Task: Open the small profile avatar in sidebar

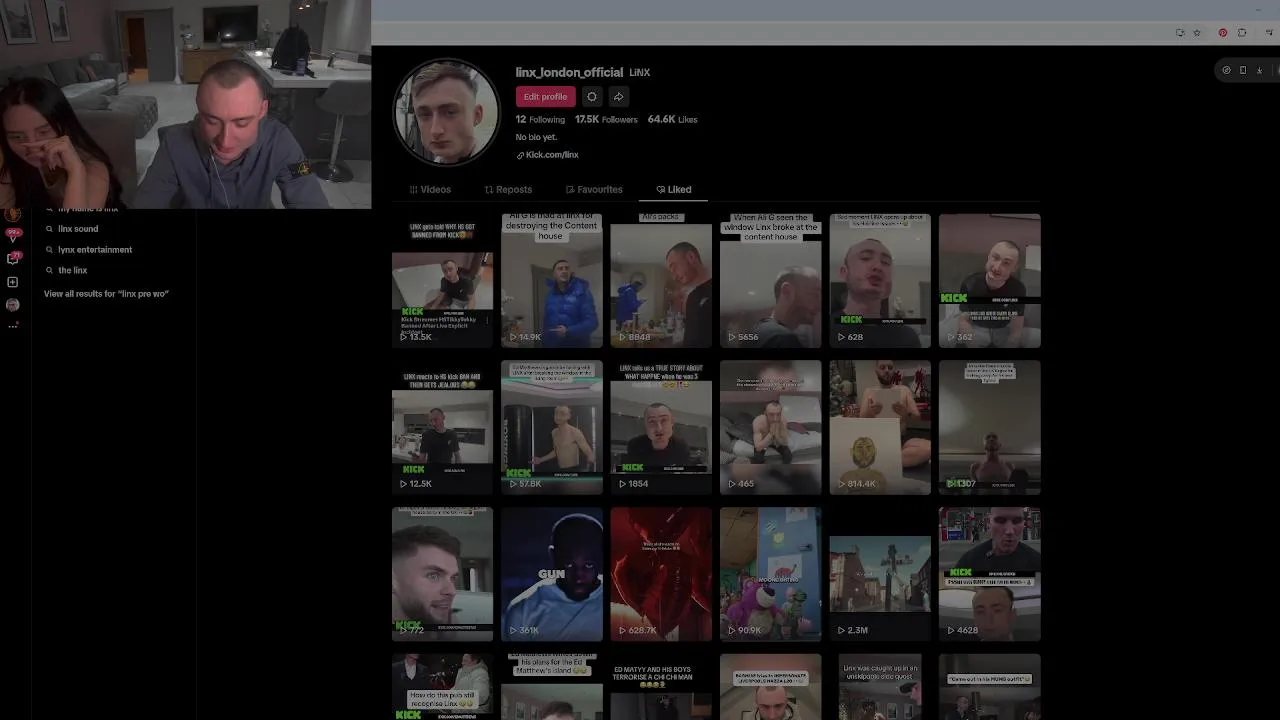Action: 13,304
